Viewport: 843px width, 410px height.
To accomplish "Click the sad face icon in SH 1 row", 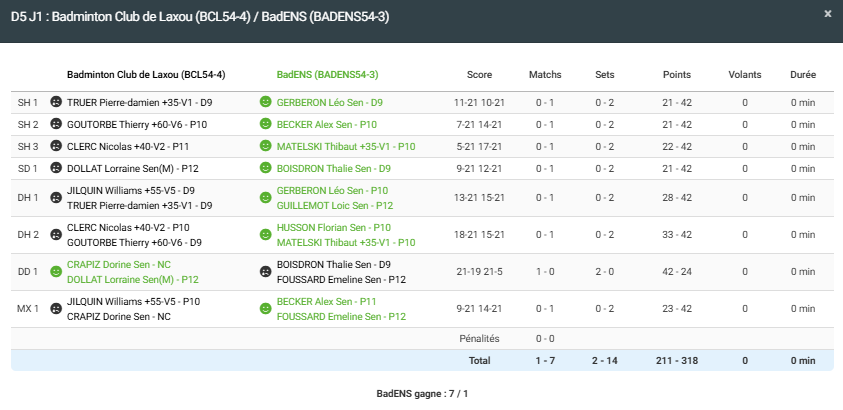I will (x=56, y=102).
